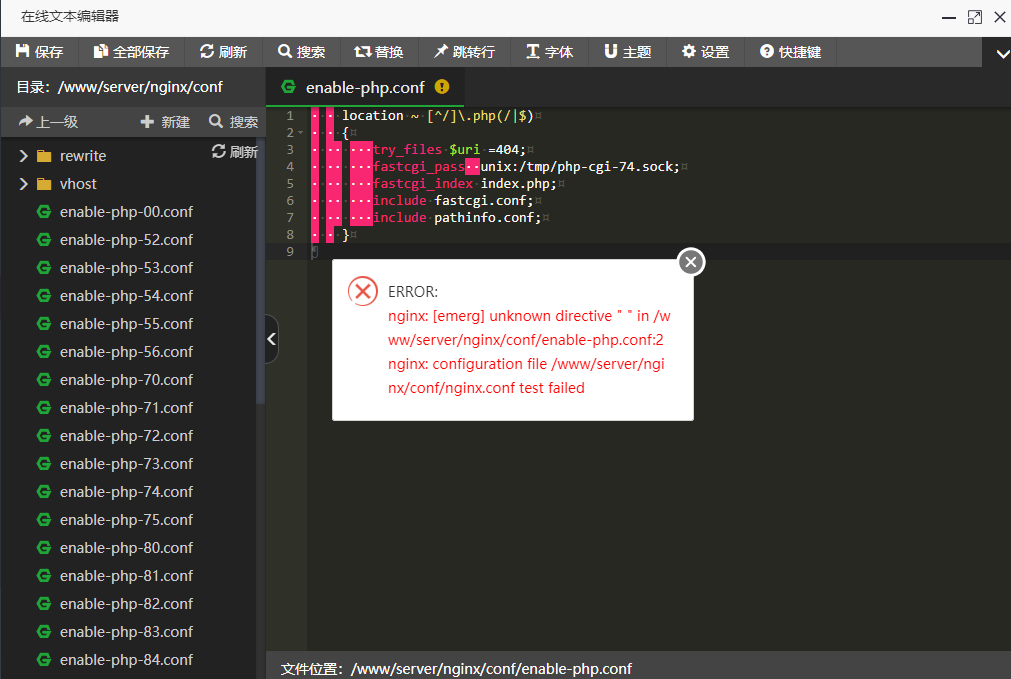Screen dimensions: 1011x679
Task: Refresh the editor with toolbar 刷新
Action: [x=223, y=52]
